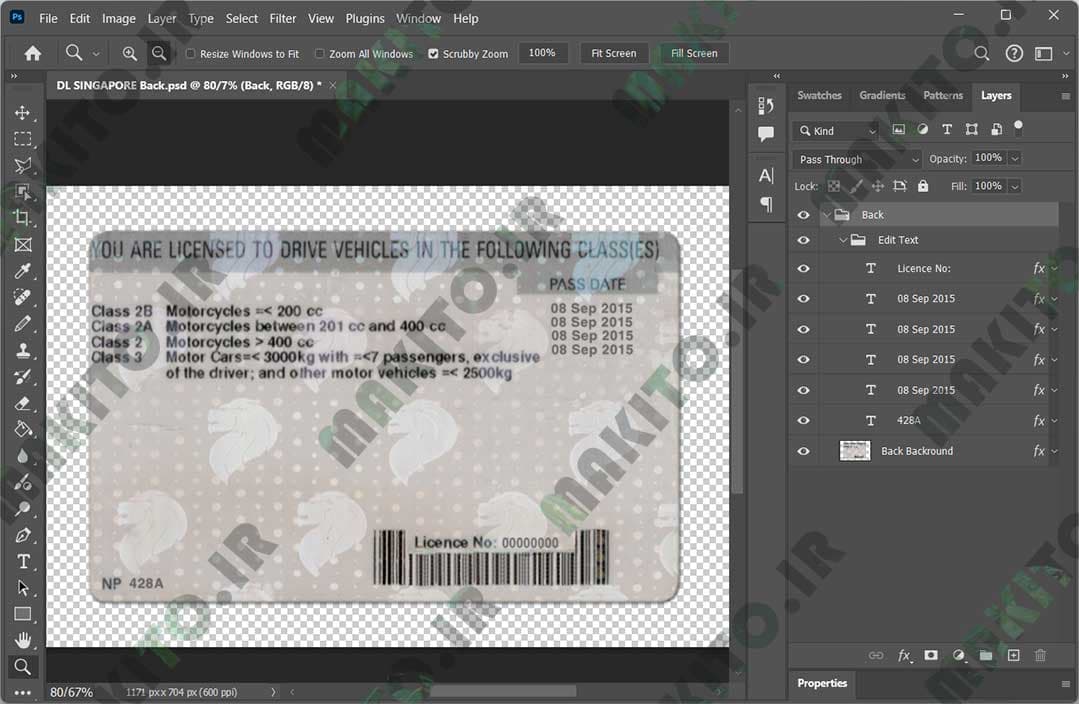
Task: Enable Resize Windows to Fit checkbox
Action: point(191,54)
